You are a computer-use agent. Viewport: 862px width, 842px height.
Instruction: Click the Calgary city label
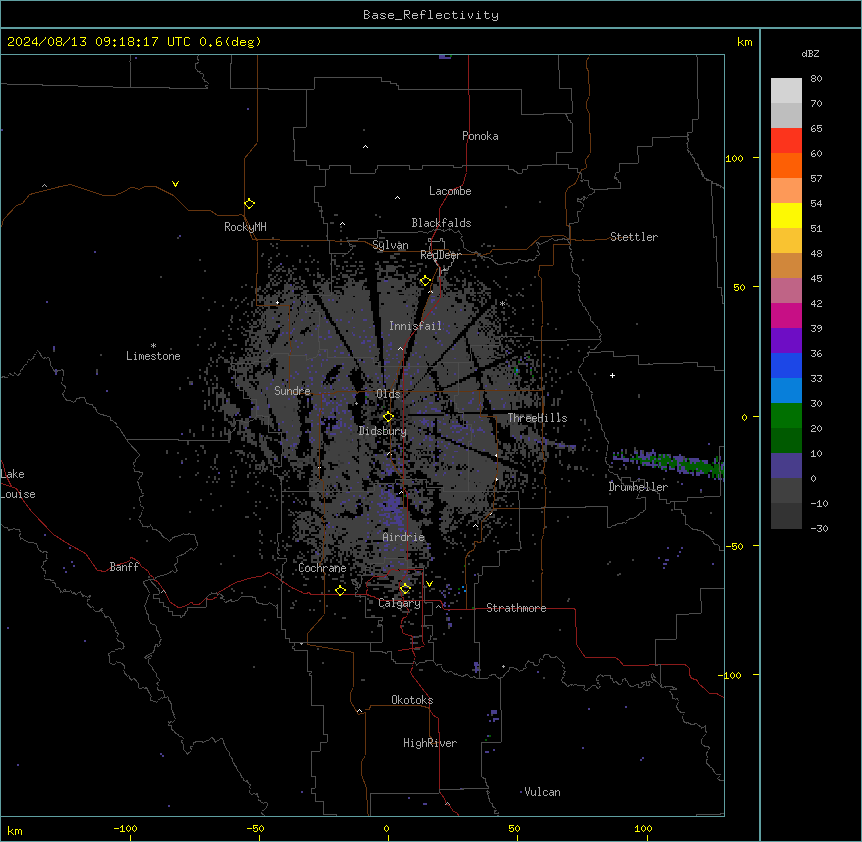[x=399, y=603]
